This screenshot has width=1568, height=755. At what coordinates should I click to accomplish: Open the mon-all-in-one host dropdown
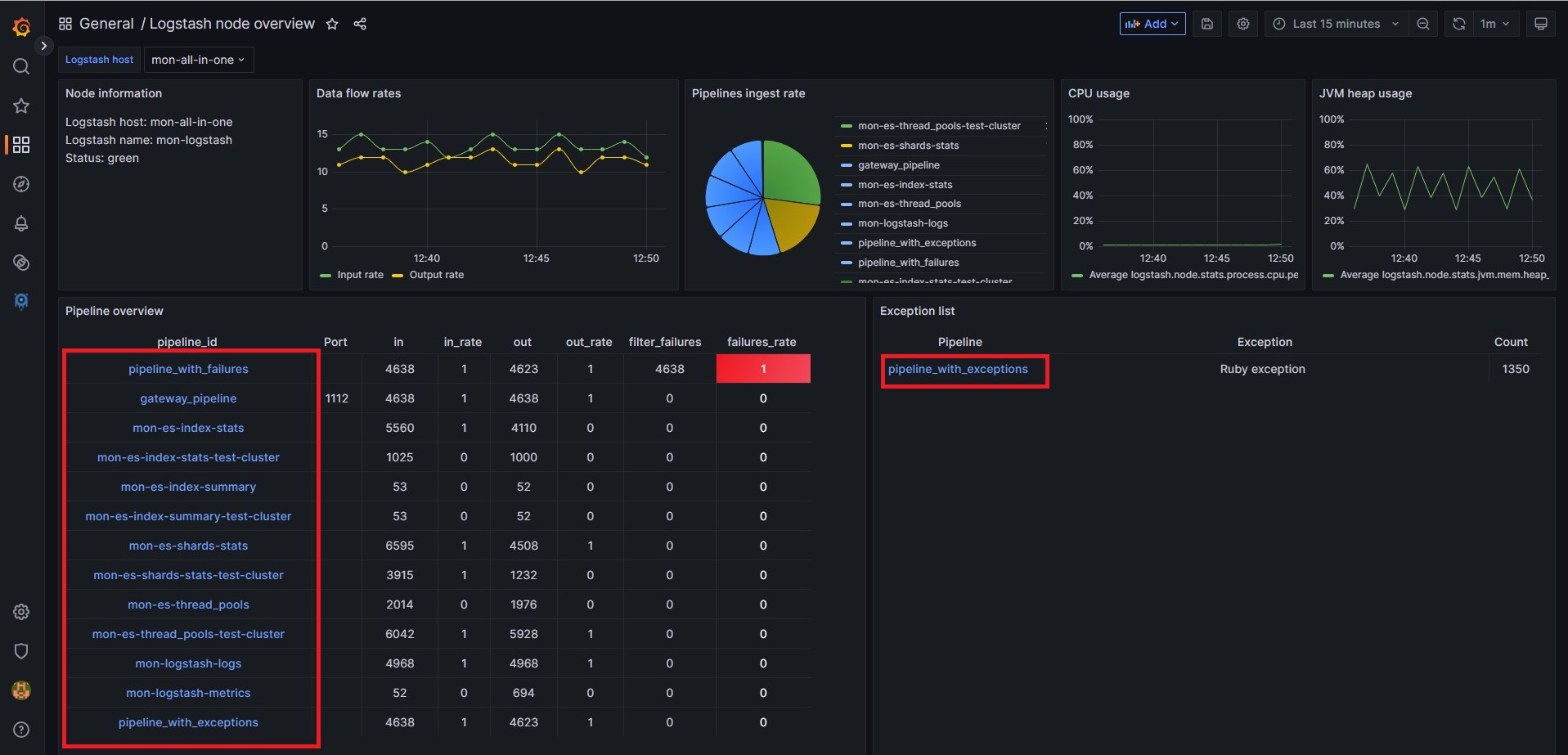pos(199,60)
